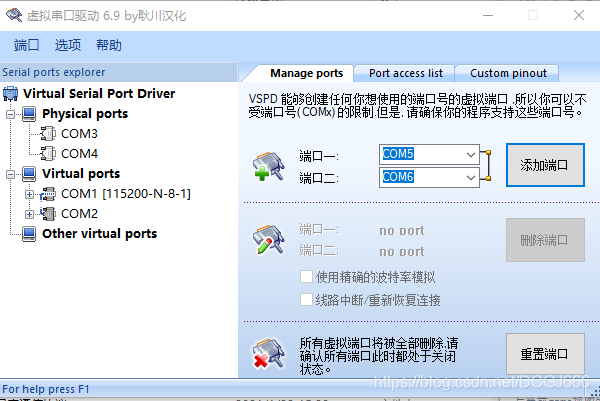Click the COM1 virtual port icon
This screenshot has width=600, height=401.
tap(48, 194)
